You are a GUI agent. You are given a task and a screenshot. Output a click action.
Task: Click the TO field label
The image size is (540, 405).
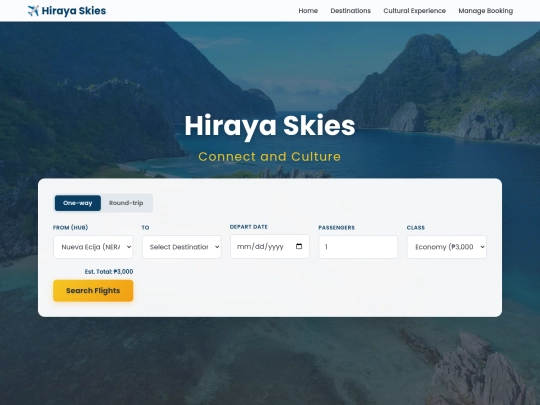[145, 227]
